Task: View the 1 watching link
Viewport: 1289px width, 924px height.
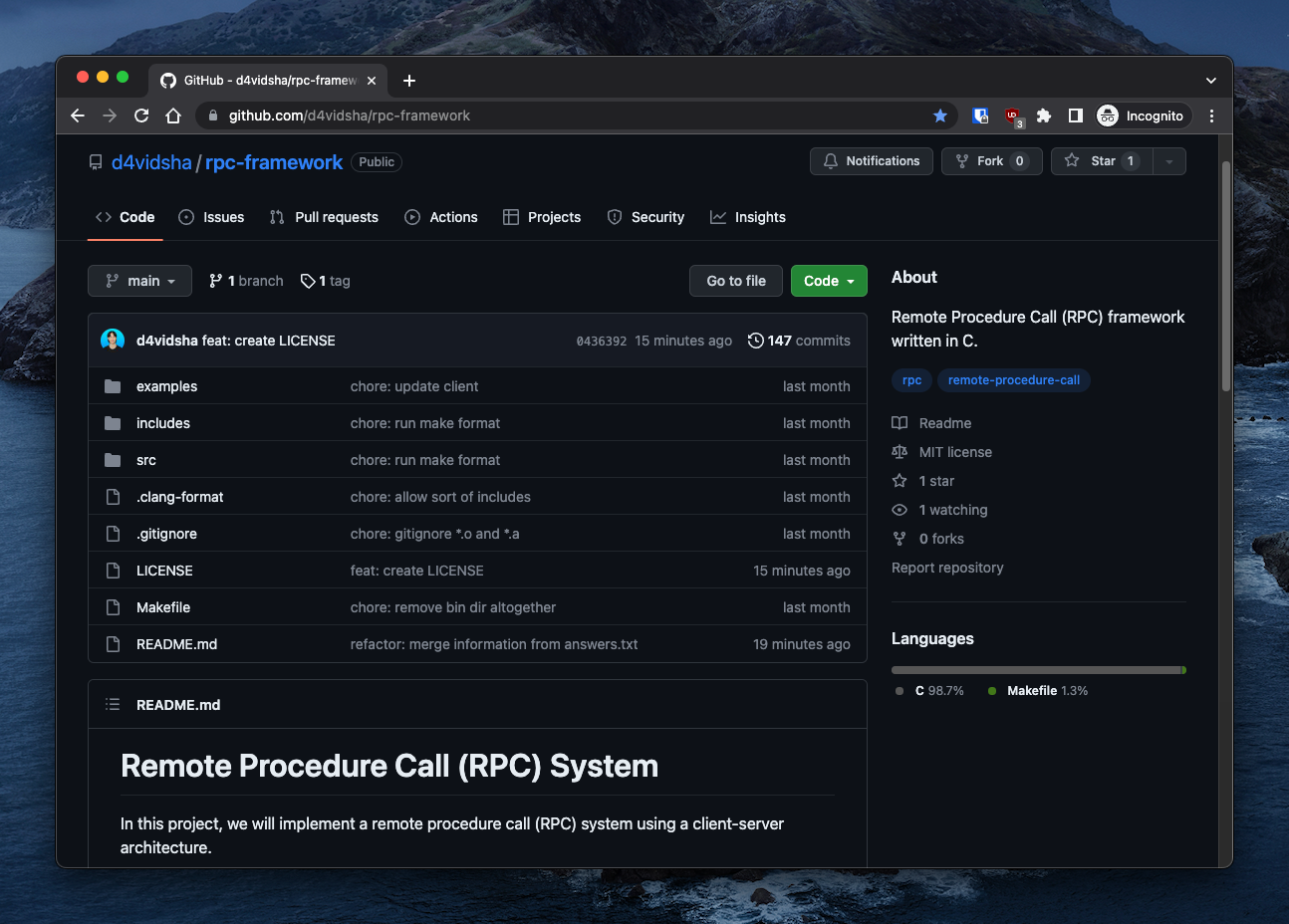Action: [x=940, y=510]
